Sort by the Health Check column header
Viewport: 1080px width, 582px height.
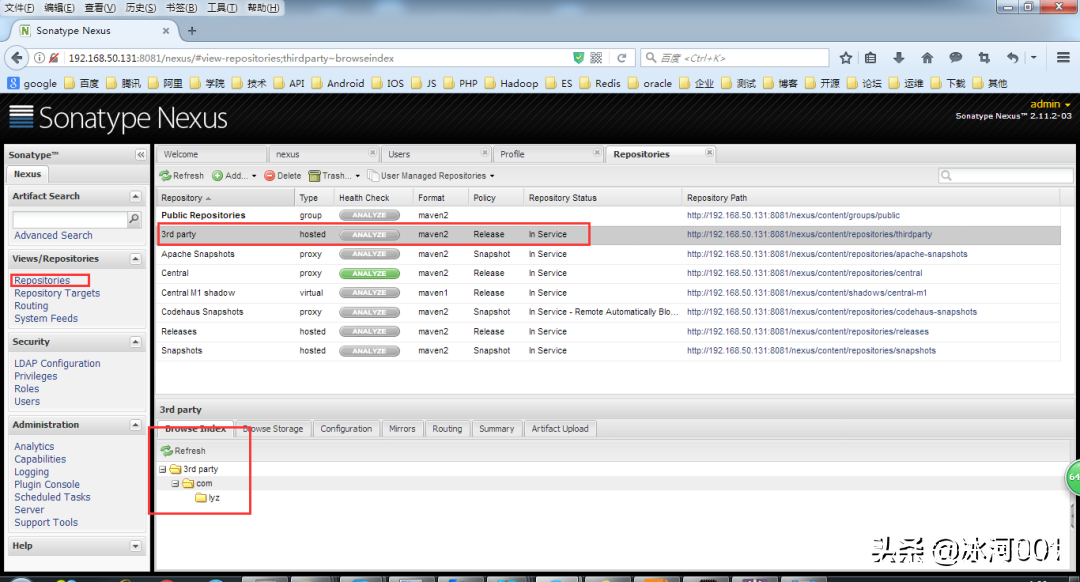point(373,198)
